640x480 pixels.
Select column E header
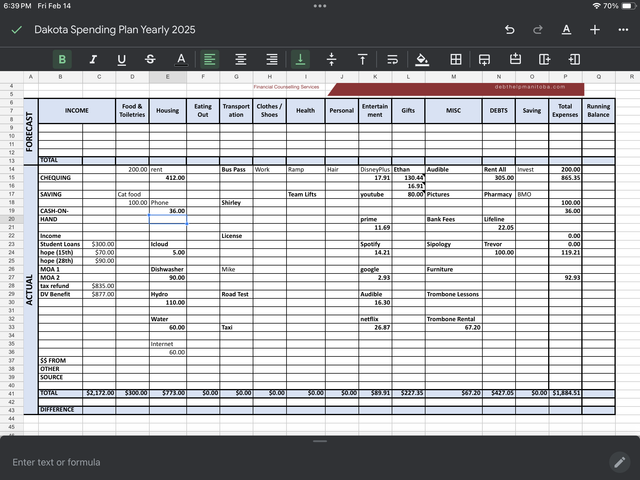(168, 77)
